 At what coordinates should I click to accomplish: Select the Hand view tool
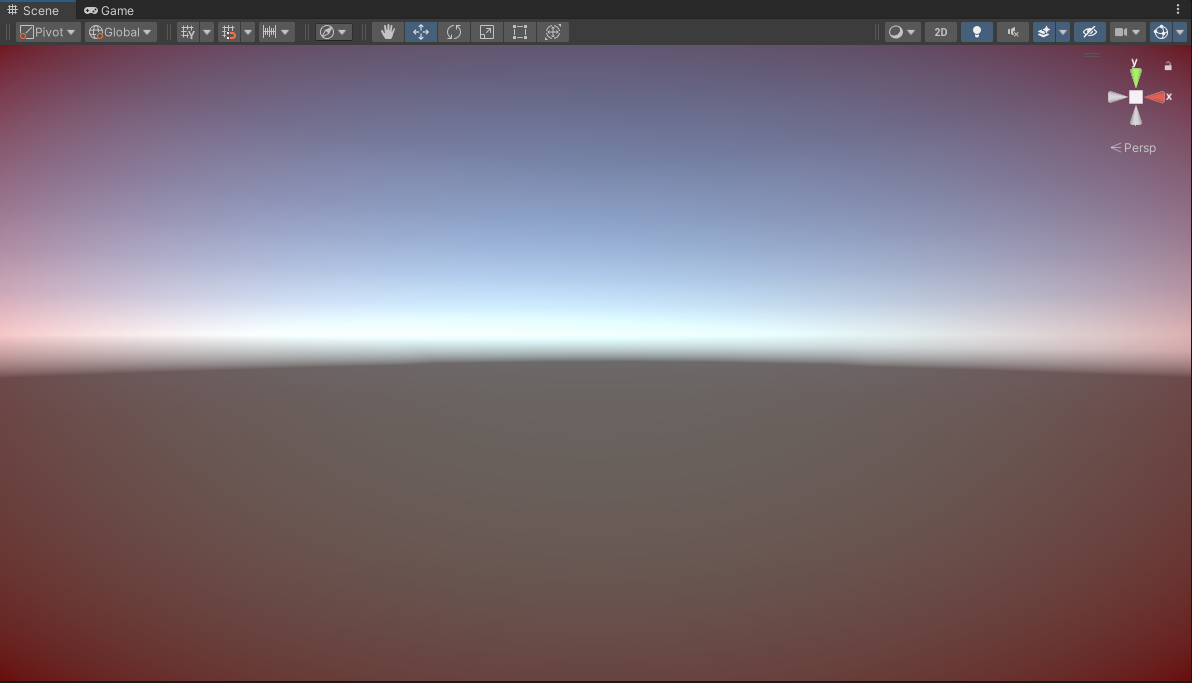[388, 32]
